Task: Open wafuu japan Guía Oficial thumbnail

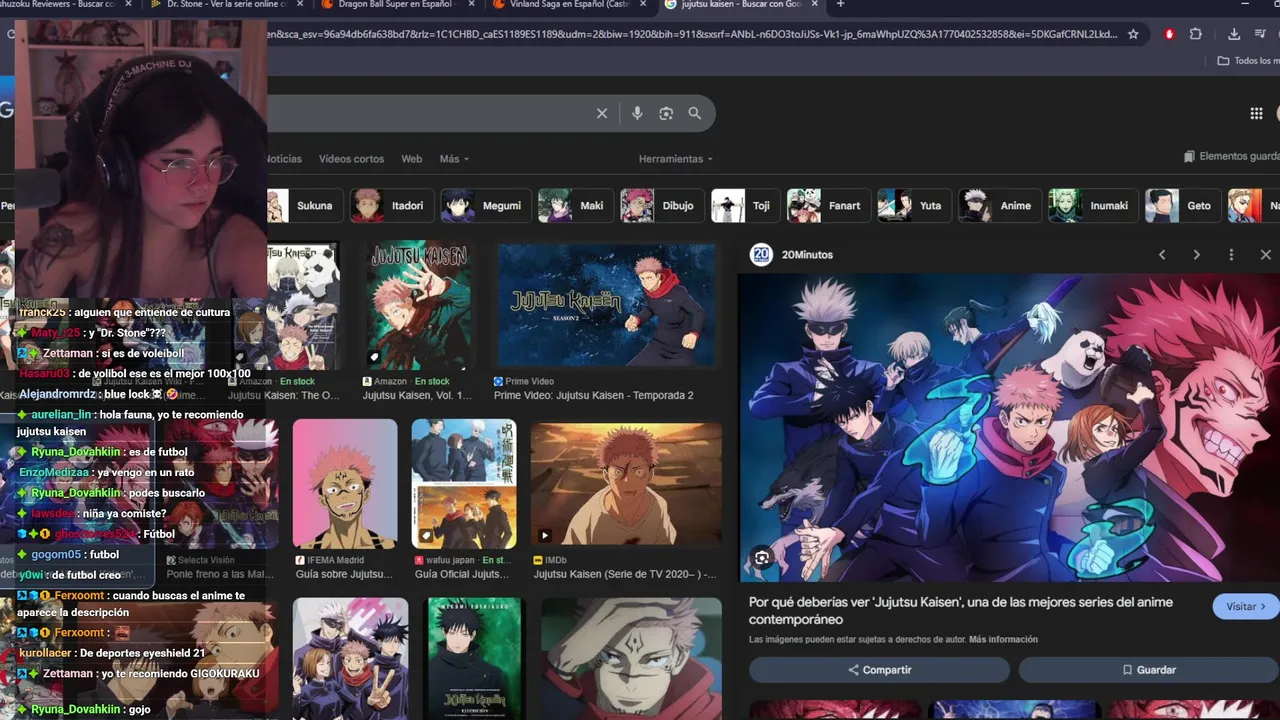Action: pyautogui.click(x=464, y=484)
